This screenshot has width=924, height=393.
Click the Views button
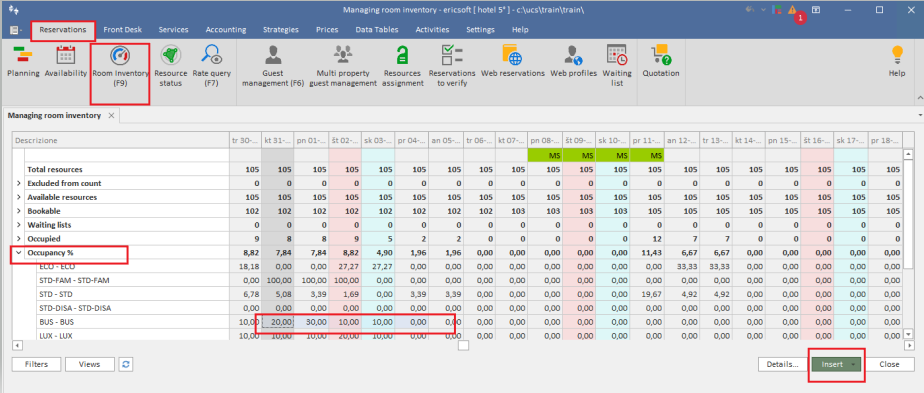[x=90, y=364]
